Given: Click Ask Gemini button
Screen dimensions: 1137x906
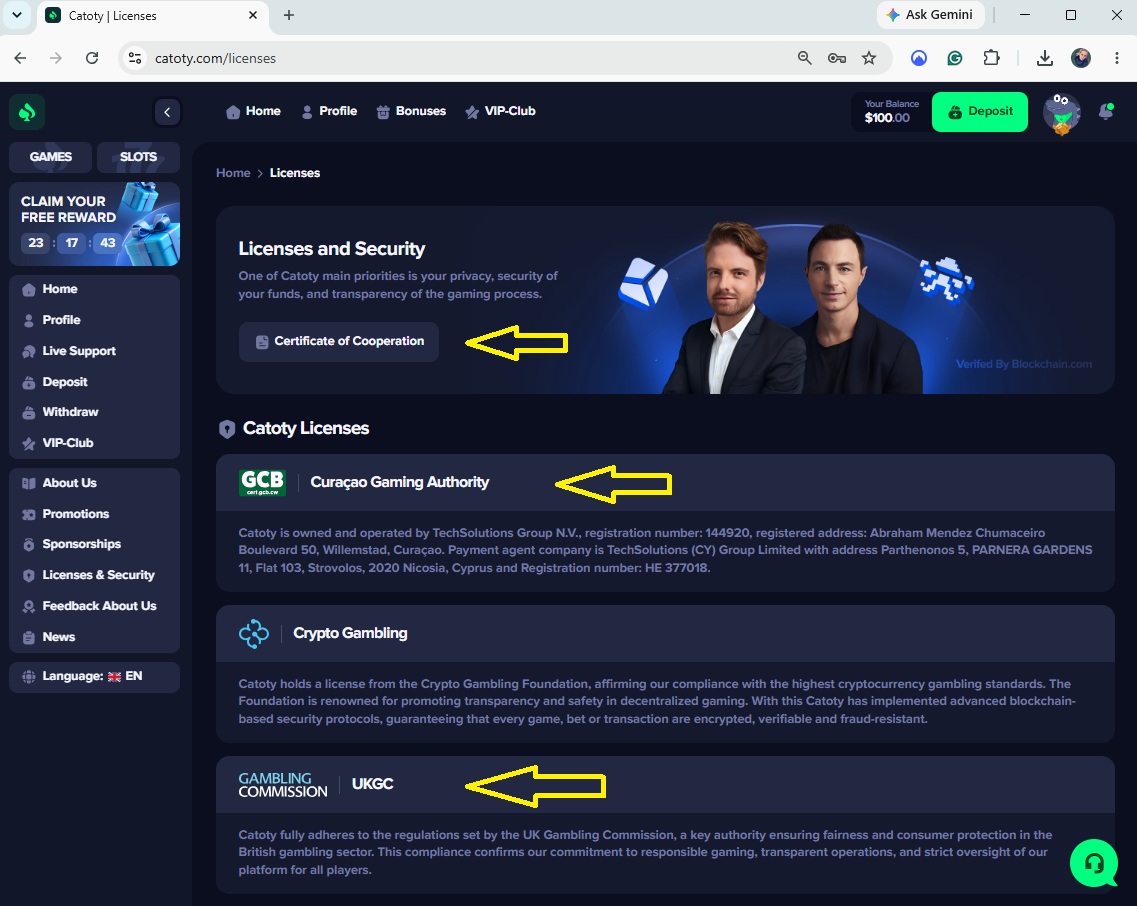Looking at the screenshot, I should point(930,15).
